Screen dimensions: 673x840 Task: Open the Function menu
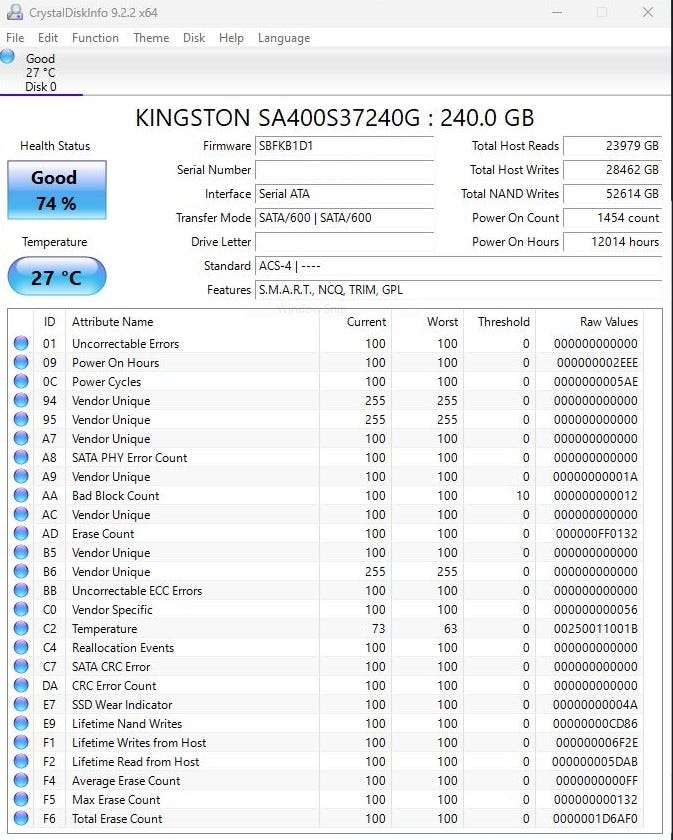pos(95,38)
